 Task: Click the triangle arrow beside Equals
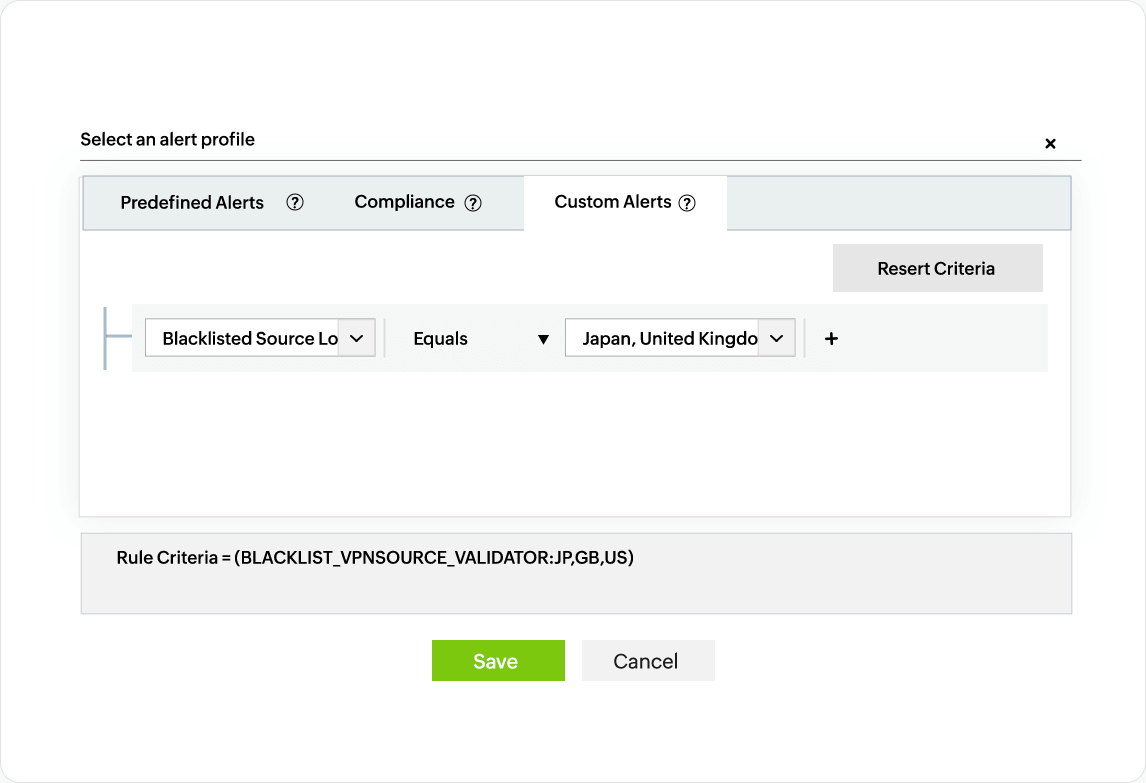[543, 339]
